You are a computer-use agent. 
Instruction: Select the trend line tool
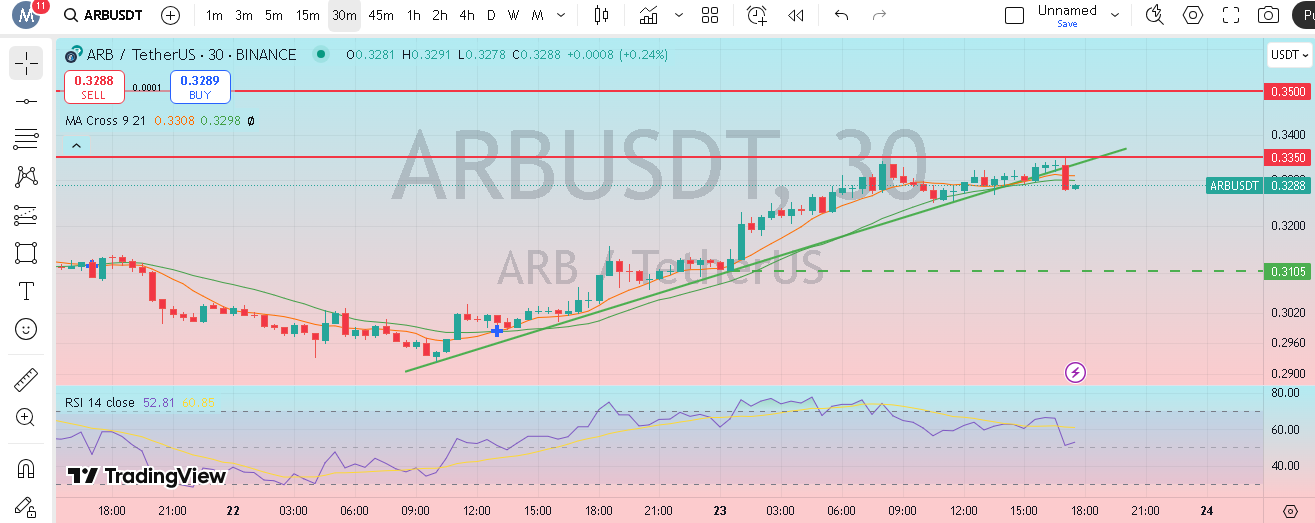point(26,101)
